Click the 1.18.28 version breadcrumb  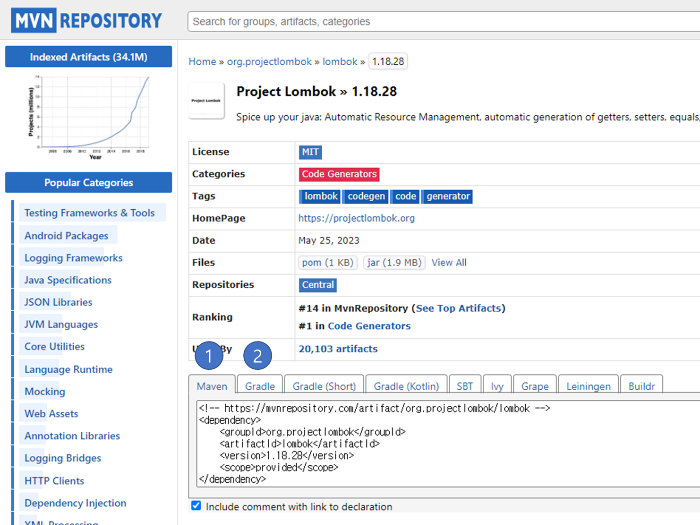click(x=388, y=62)
